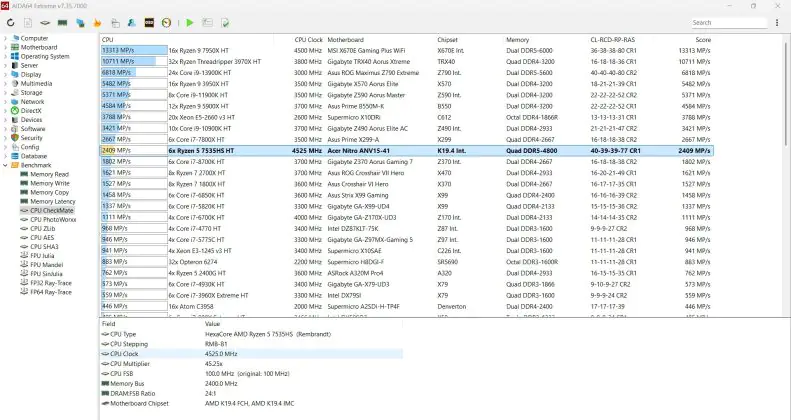Select the FPU SinJulia benchmark
The height and width of the screenshot is (420, 791).
click(46, 274)
